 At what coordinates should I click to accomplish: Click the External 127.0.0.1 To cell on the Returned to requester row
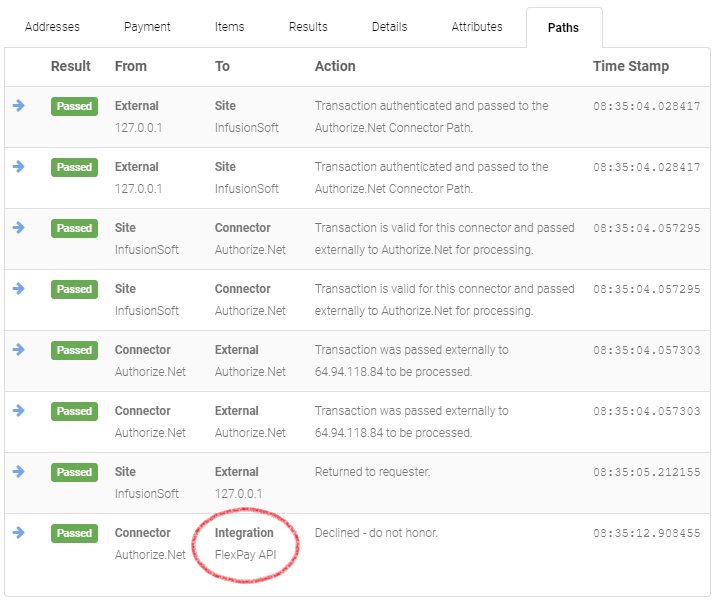click(238, 483)
